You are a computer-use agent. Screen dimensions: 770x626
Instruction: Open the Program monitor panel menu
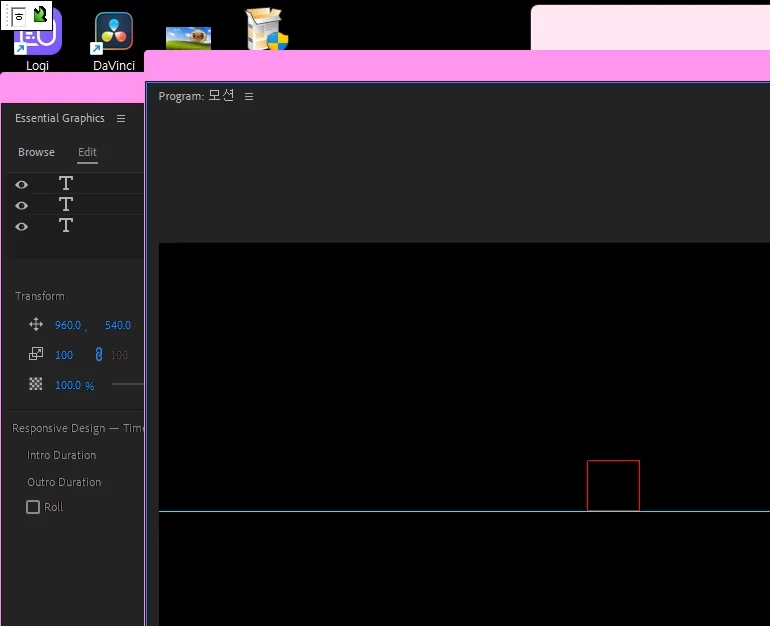pos(249,97)
